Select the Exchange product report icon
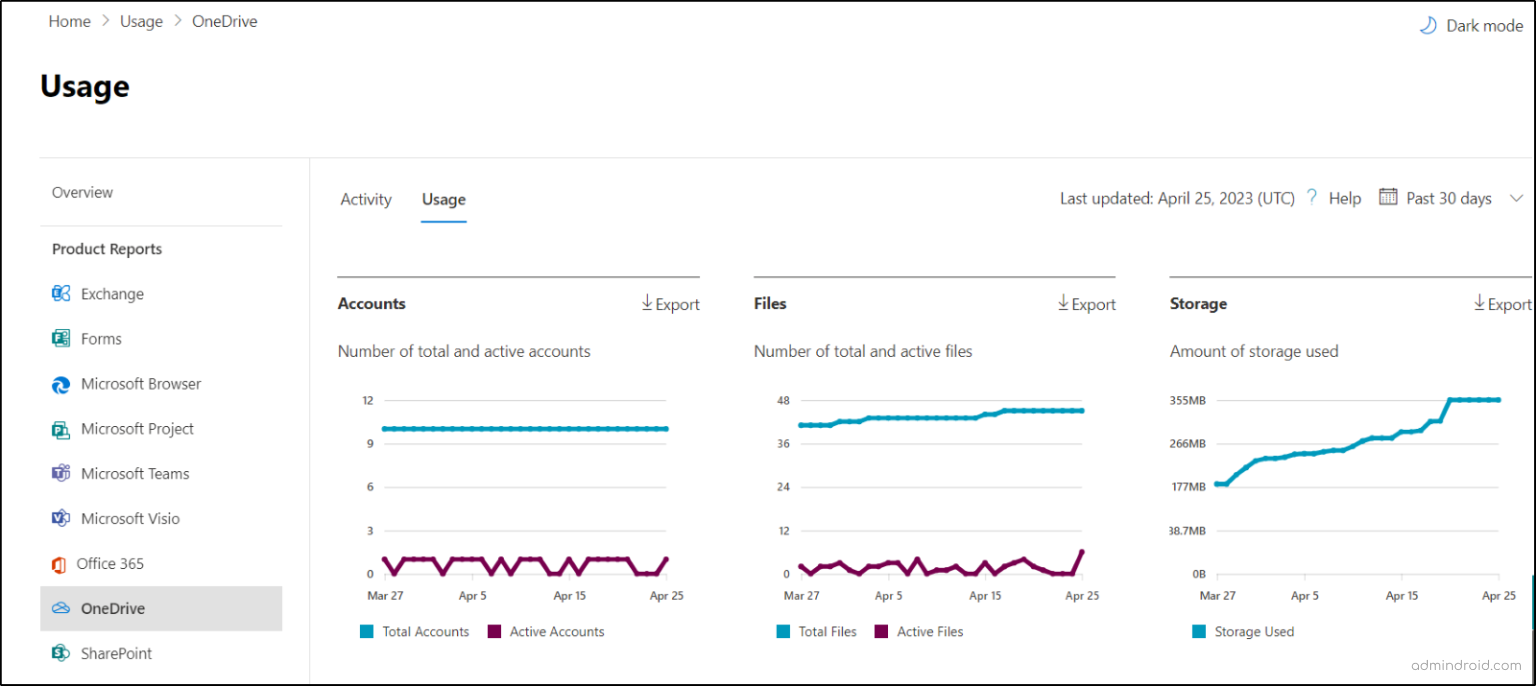The height and width of the screenshot is (686, 1536). point(61,293)
